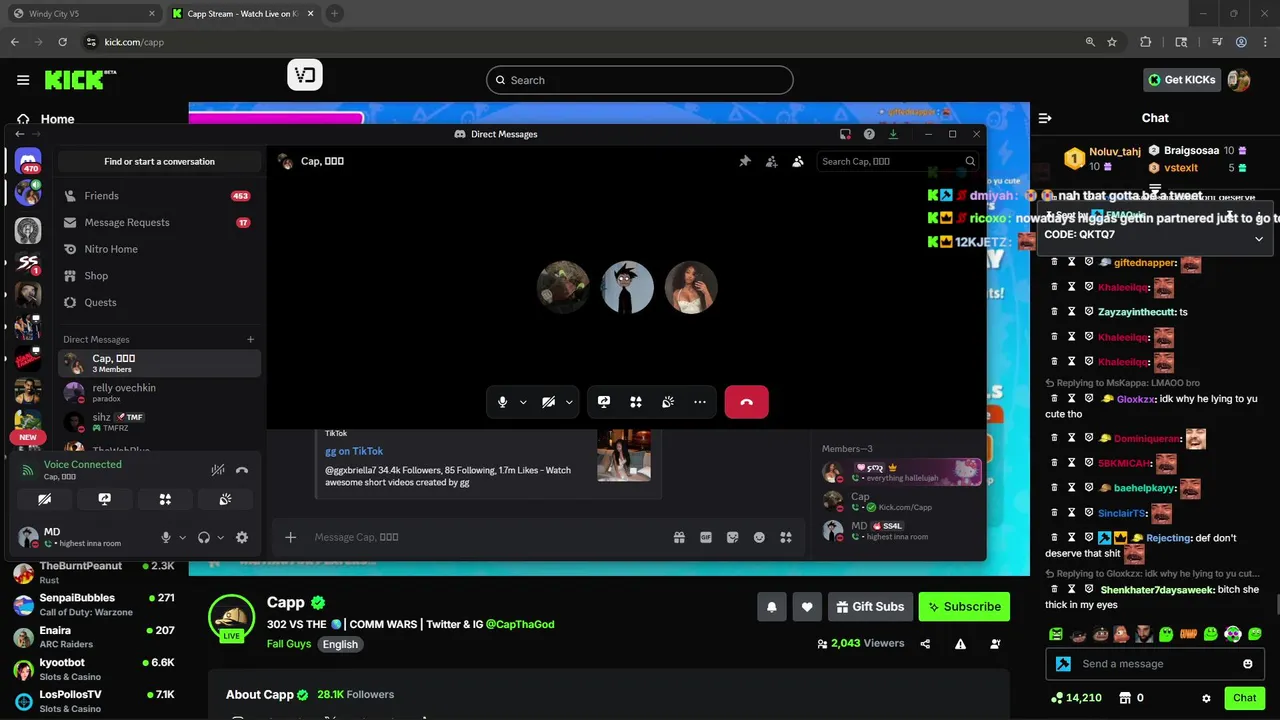The height and width of the screenshot is (720, 1280).
Task: Click Get KICKs button
Action: [1182, 80]
